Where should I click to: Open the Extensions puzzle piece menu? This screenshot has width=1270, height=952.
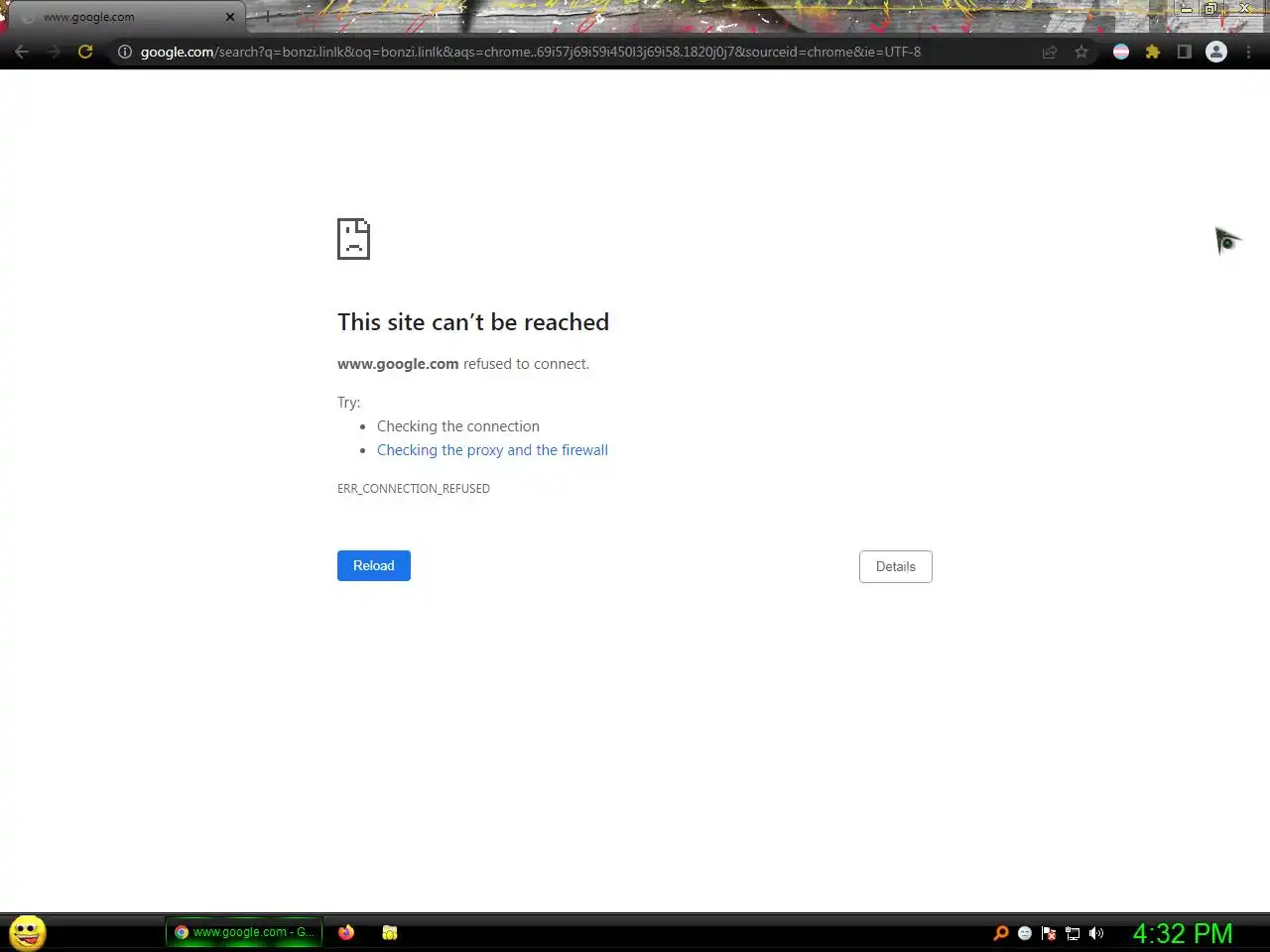click(1153, 52)
